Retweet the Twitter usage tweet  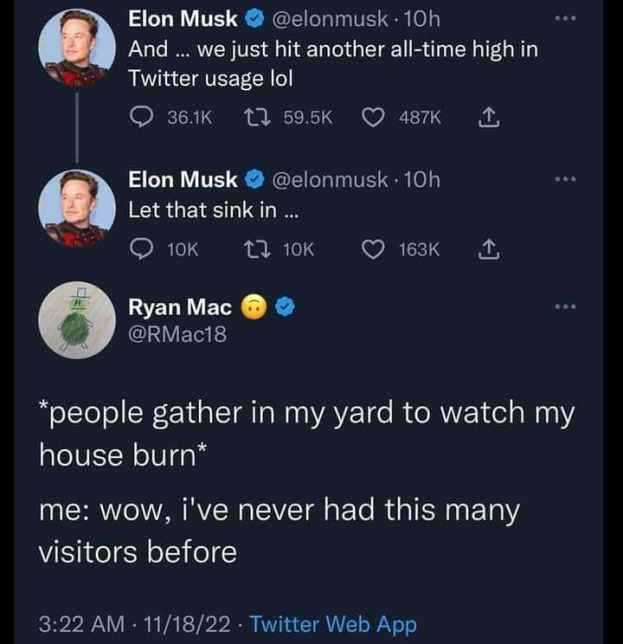(257, 117)
